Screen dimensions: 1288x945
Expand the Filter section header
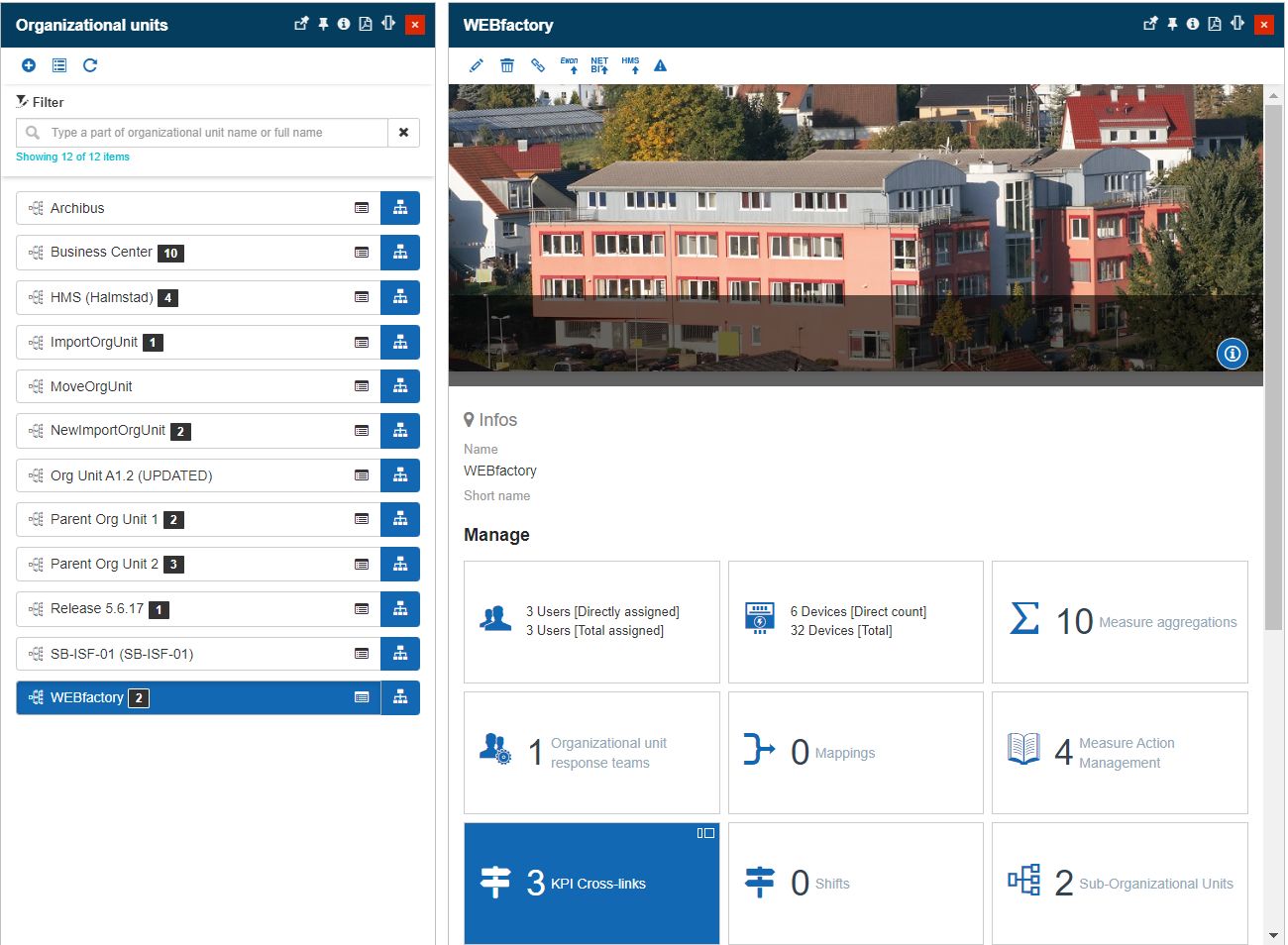coord(41,102)
